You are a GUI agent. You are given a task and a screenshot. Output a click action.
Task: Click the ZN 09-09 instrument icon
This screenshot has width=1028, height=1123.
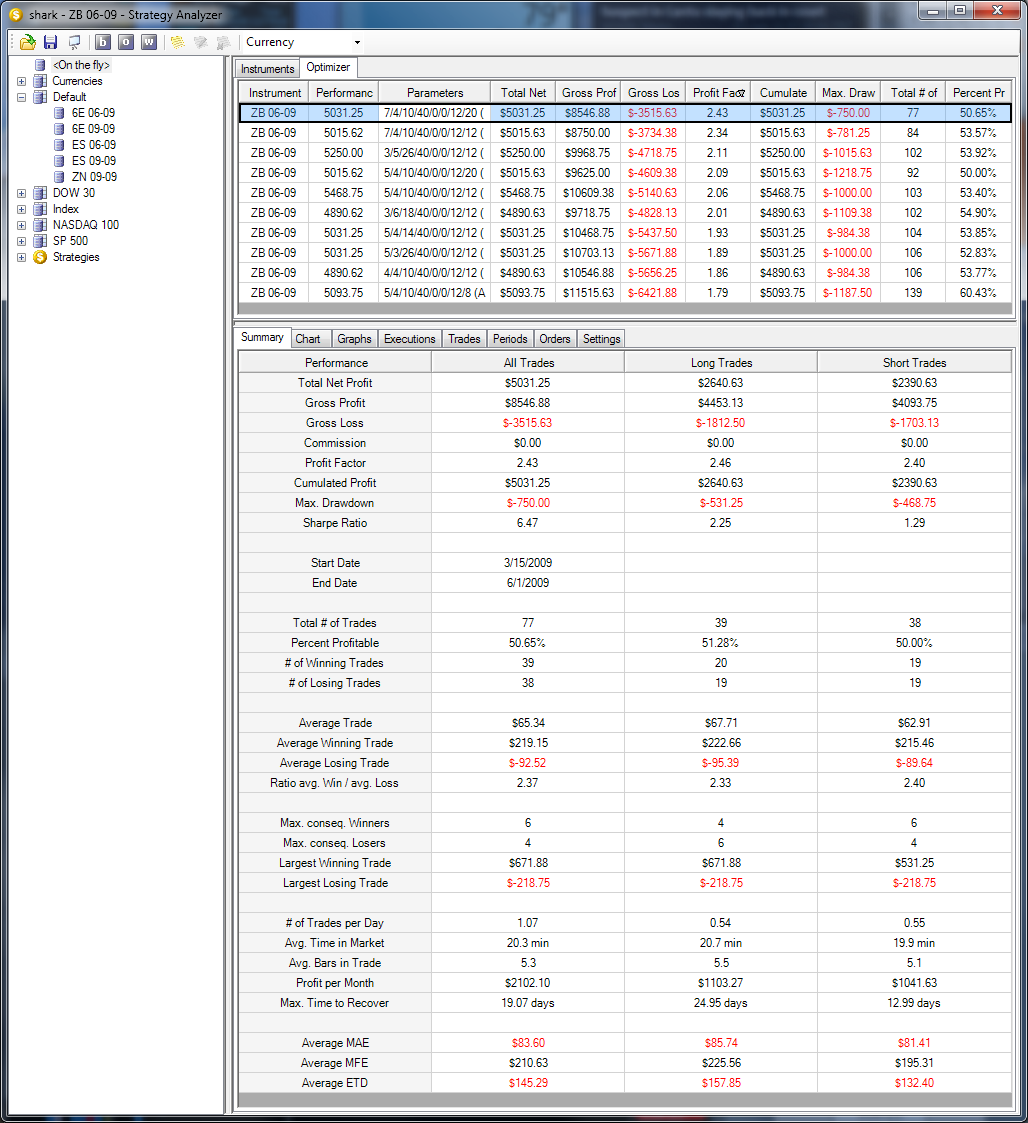coord(59,177)
